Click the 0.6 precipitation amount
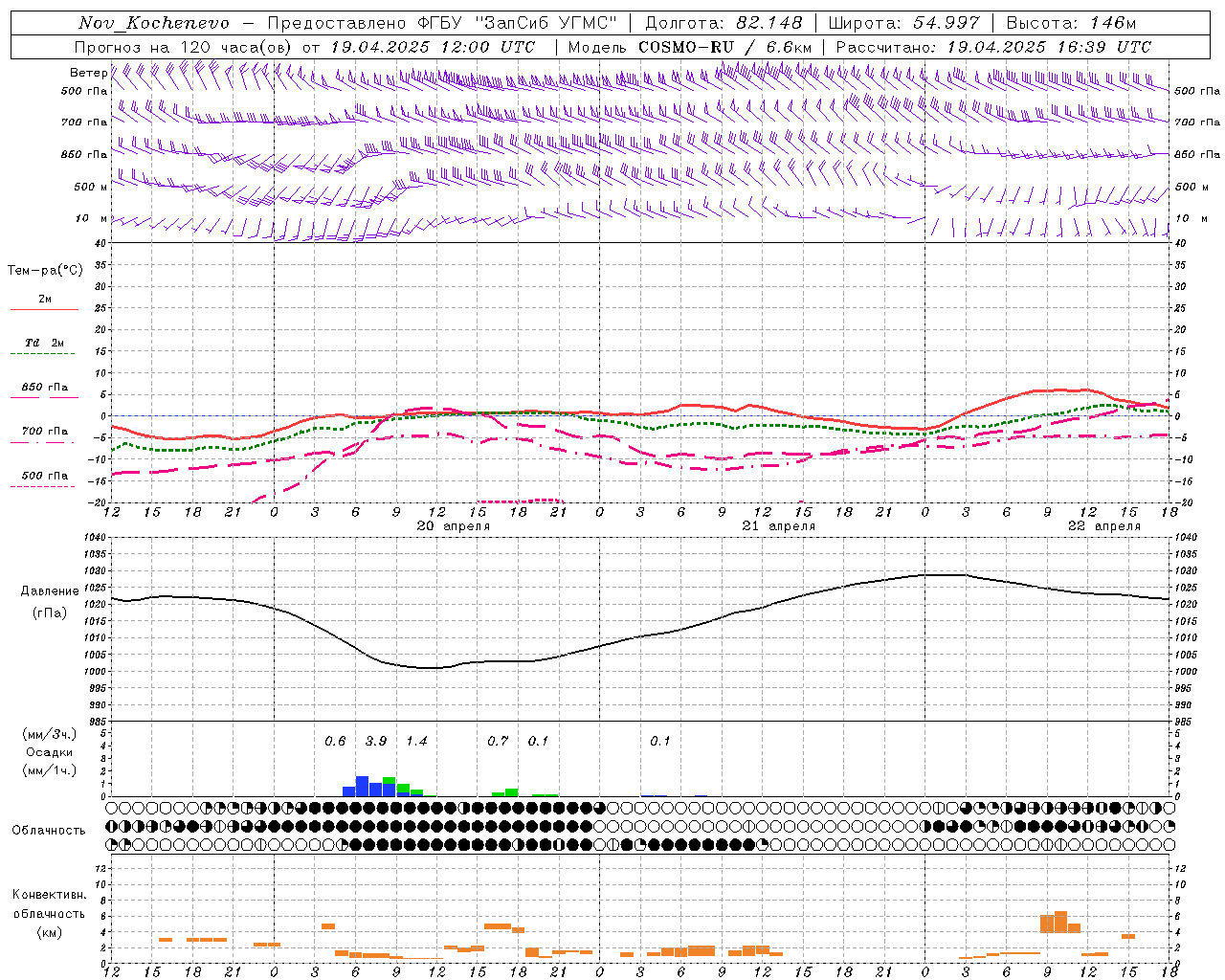The image size is (1225, 980). tap(335, 742)
